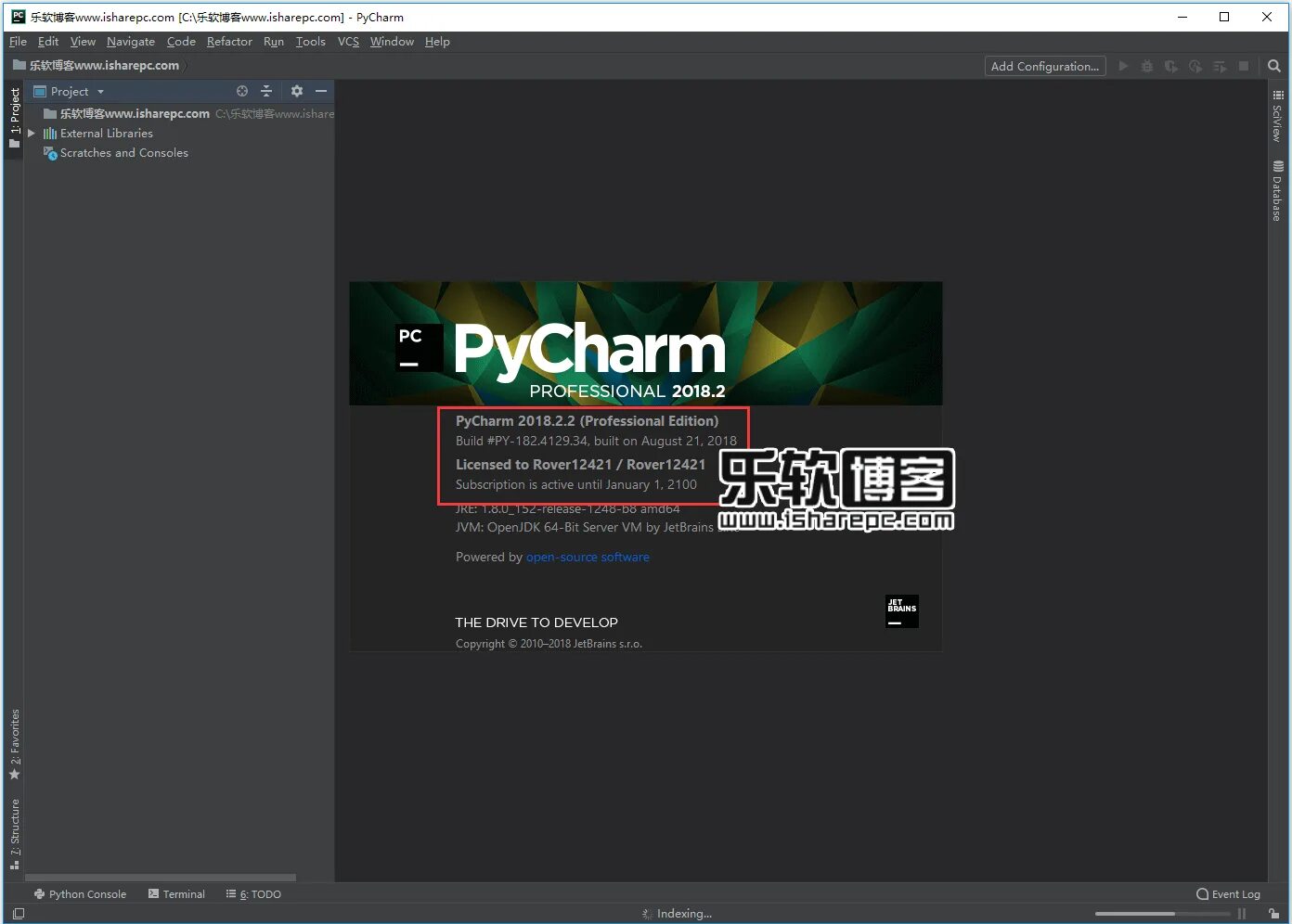Pause indexing with the pause icon
The width and height of the screenshot is (1292, 924).
[1242, 914]
